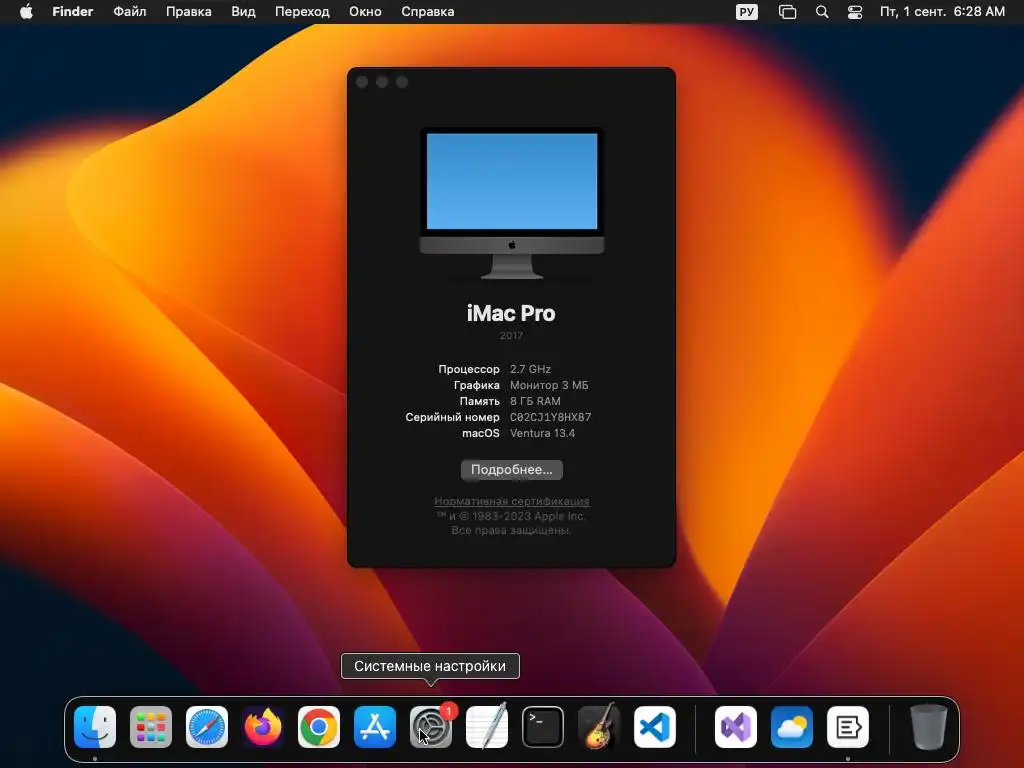Open the App Store icon
Viewport: 1024px width, 768px height.
tap(375, 727)
